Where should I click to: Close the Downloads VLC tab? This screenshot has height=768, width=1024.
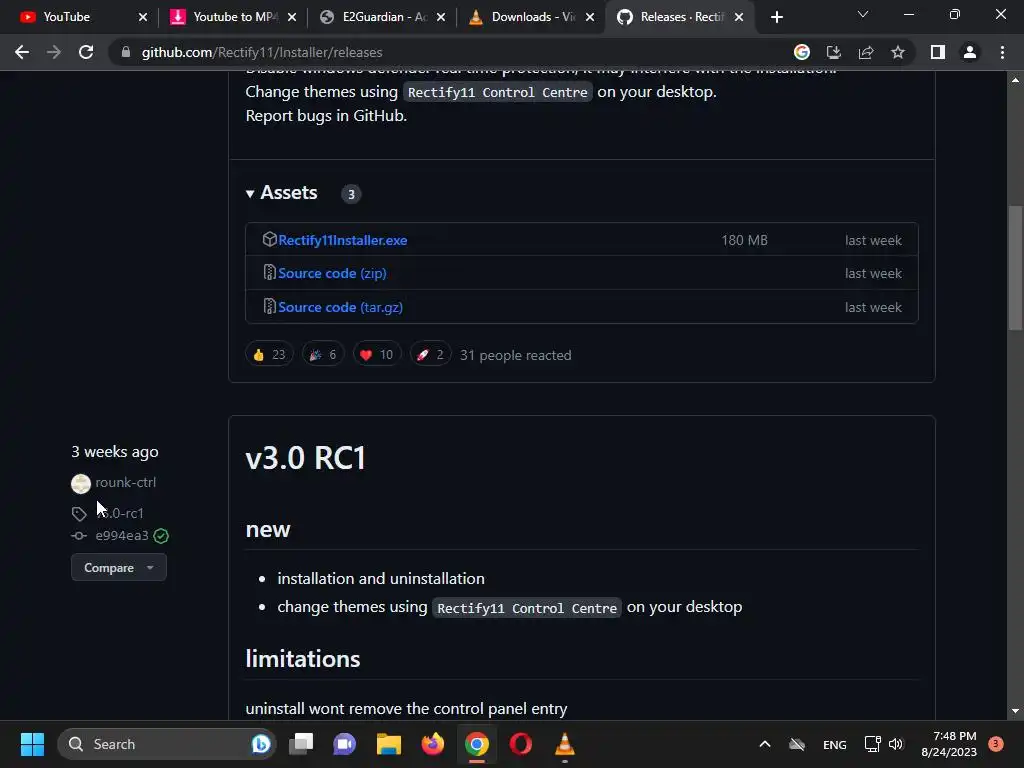[x=590, y=17]
